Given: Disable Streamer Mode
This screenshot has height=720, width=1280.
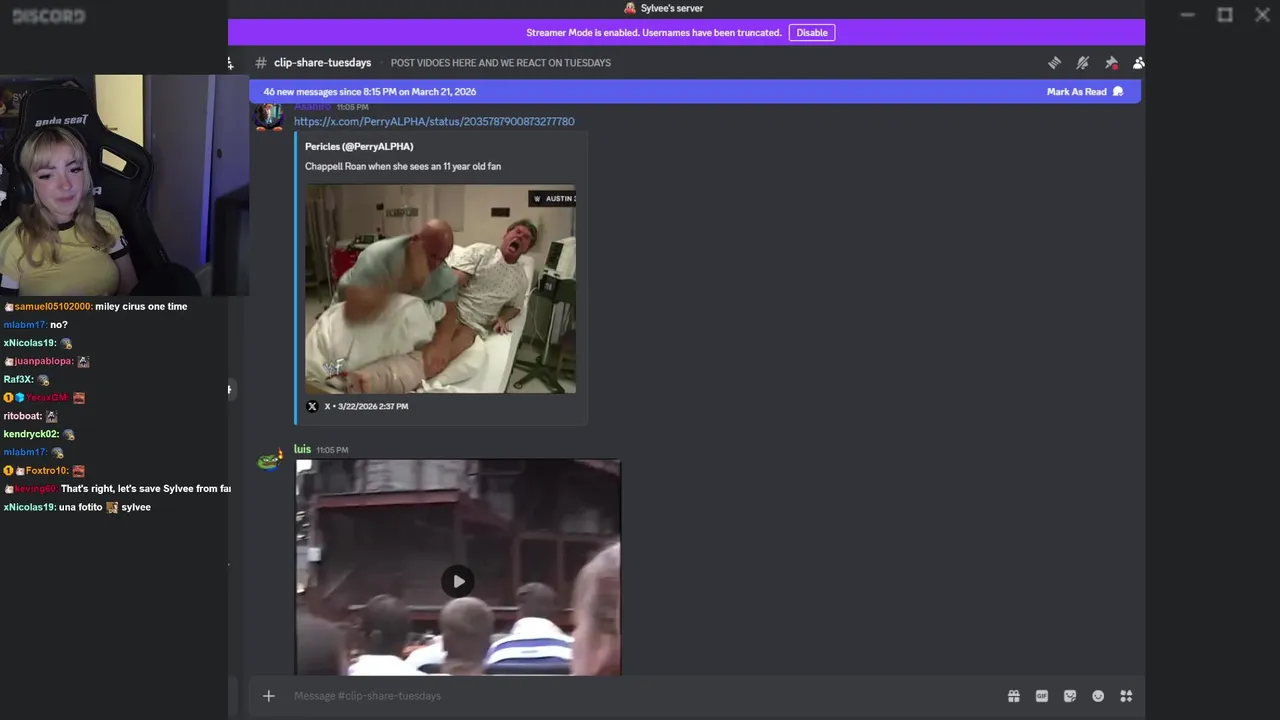Looking at the screenshot, I should (812, 33).
